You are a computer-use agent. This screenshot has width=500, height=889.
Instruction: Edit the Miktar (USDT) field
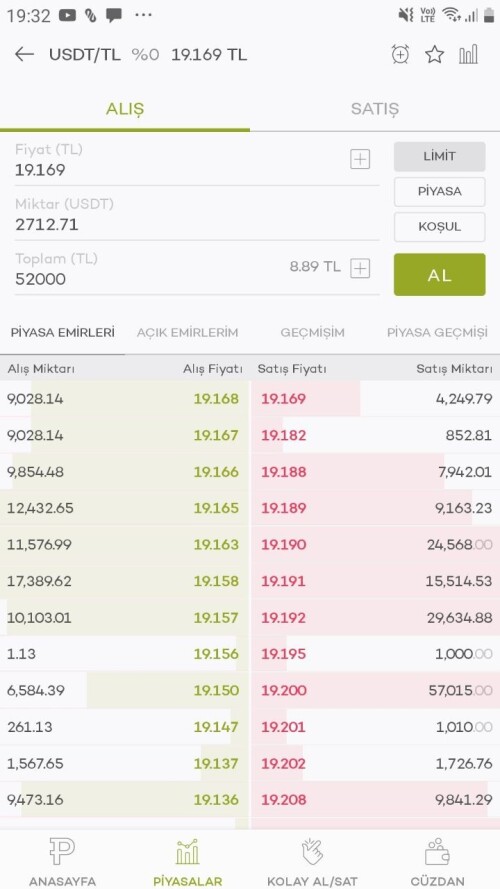197,215
